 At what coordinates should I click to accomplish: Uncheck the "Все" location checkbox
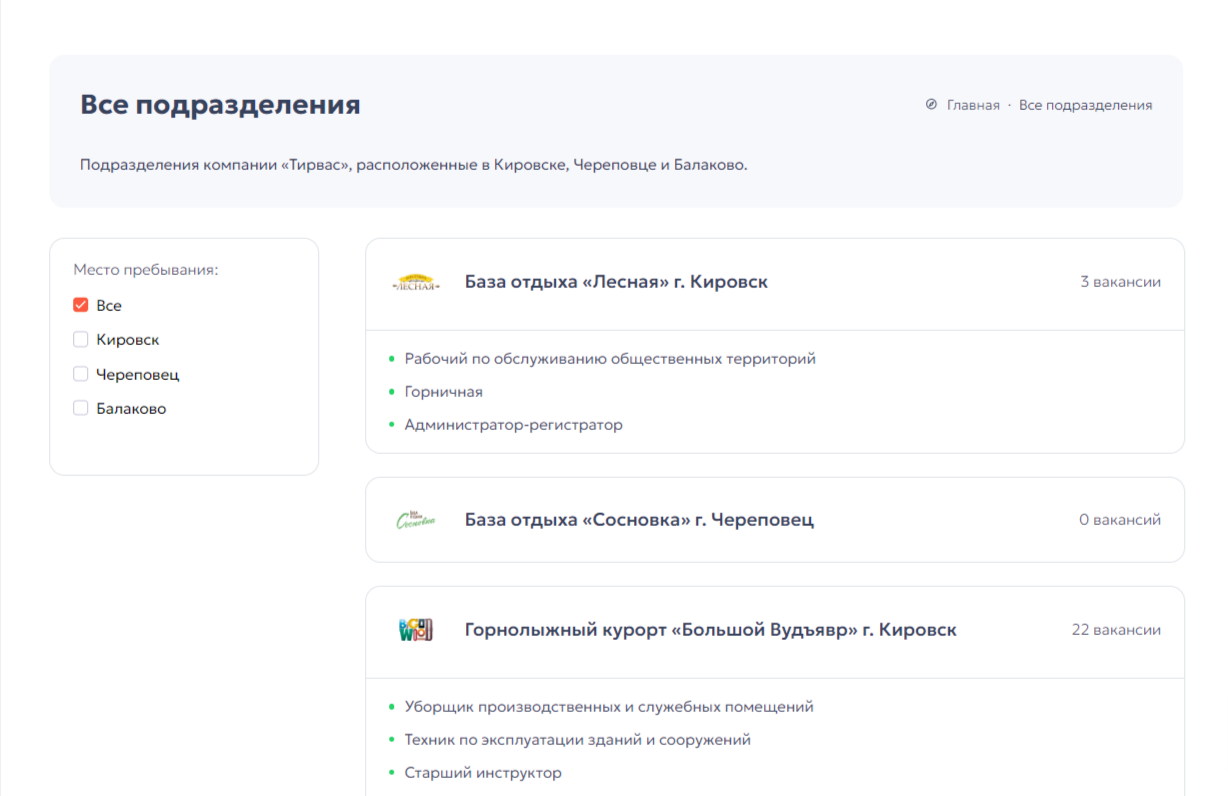(81, 306)
